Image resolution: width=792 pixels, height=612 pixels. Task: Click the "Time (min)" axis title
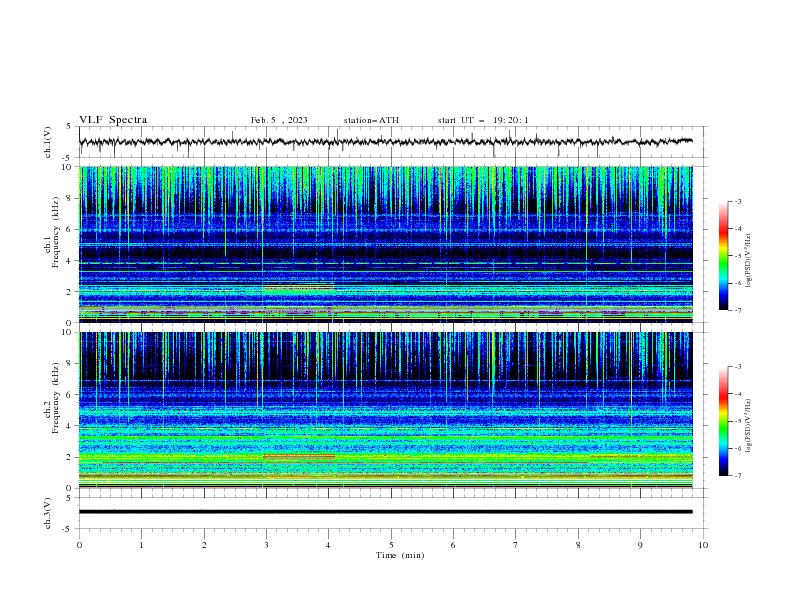tap(400, 555)
